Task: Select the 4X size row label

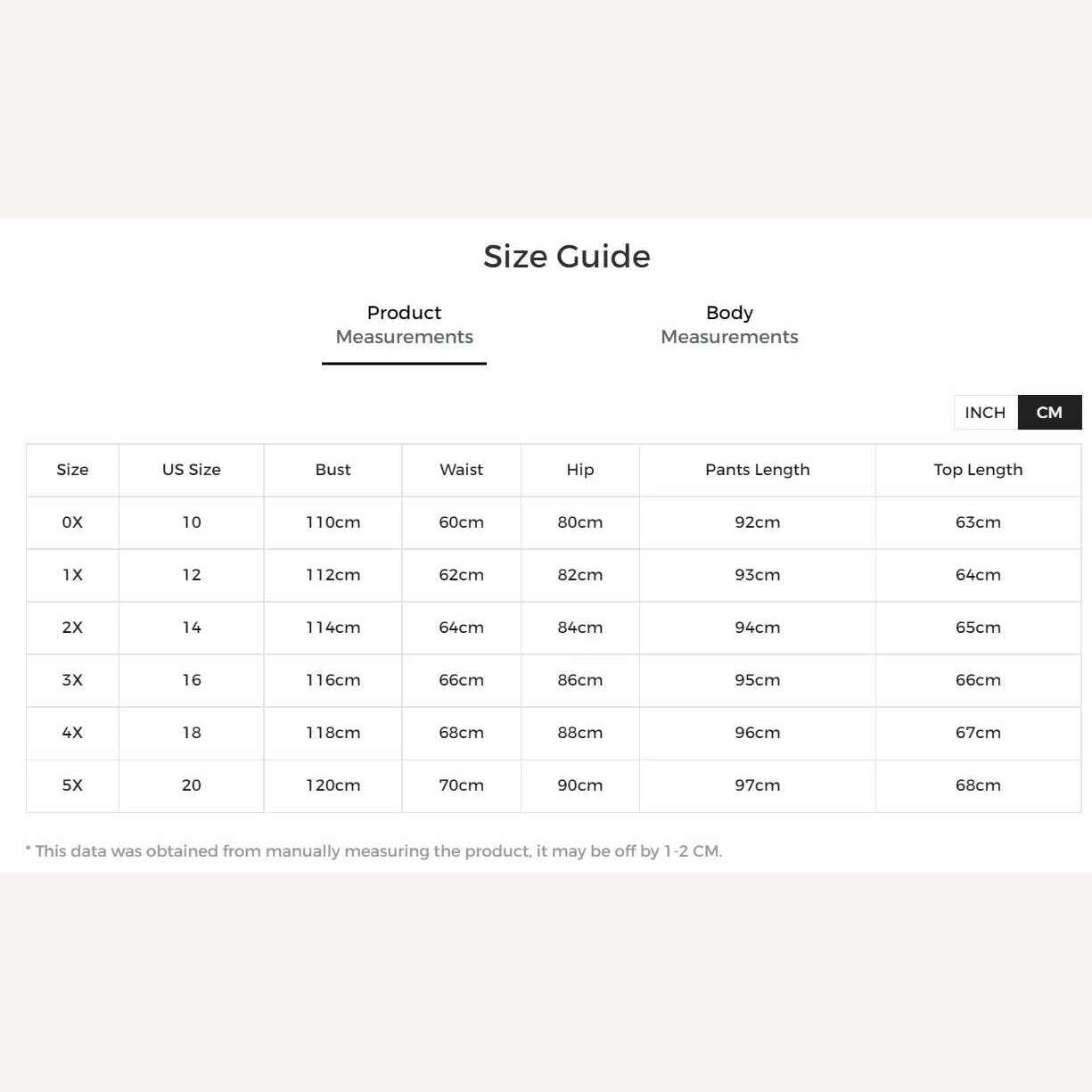Action: click(x=72, y=733)
